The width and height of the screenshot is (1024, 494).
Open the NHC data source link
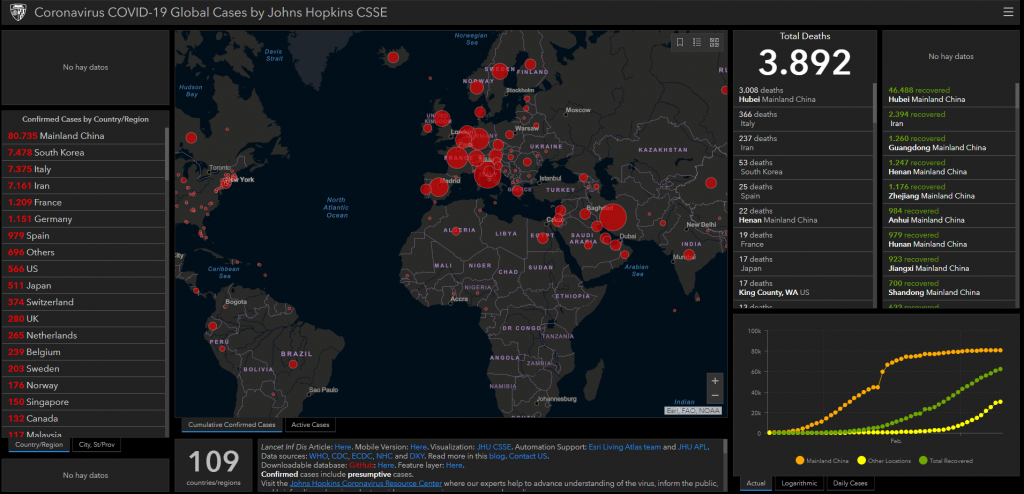click(384, 456)
